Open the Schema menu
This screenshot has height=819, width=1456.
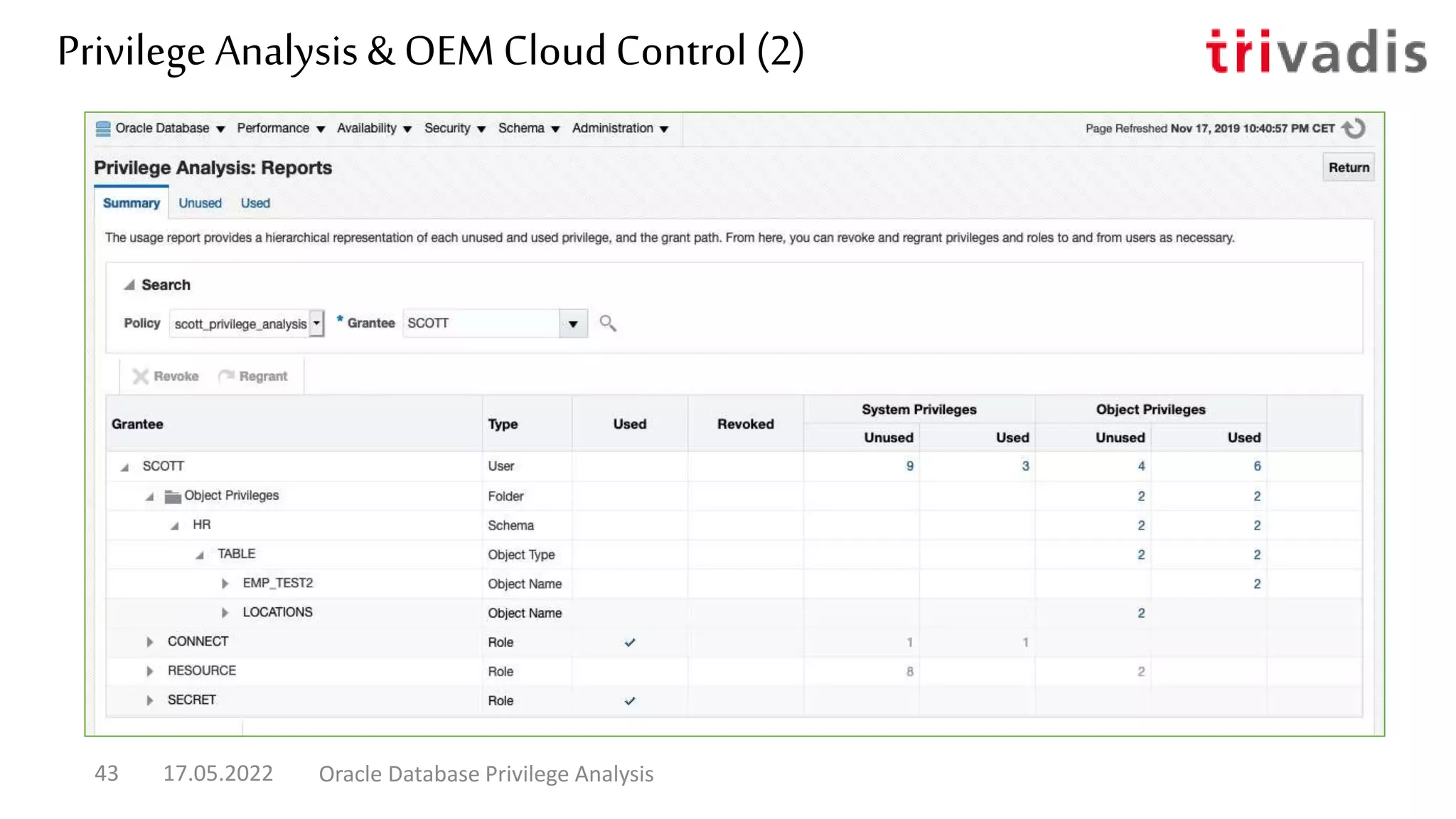[x=529, y=129]
